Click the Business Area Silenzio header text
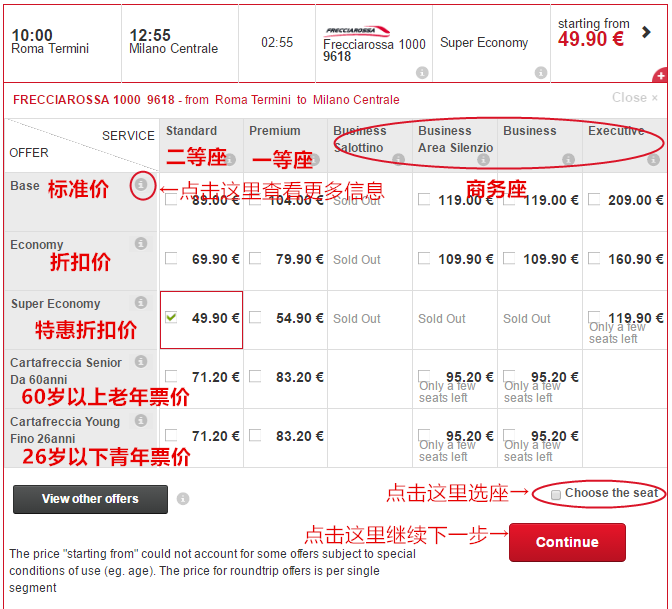This screenshot has width=672, height=609. click(456, 139)
